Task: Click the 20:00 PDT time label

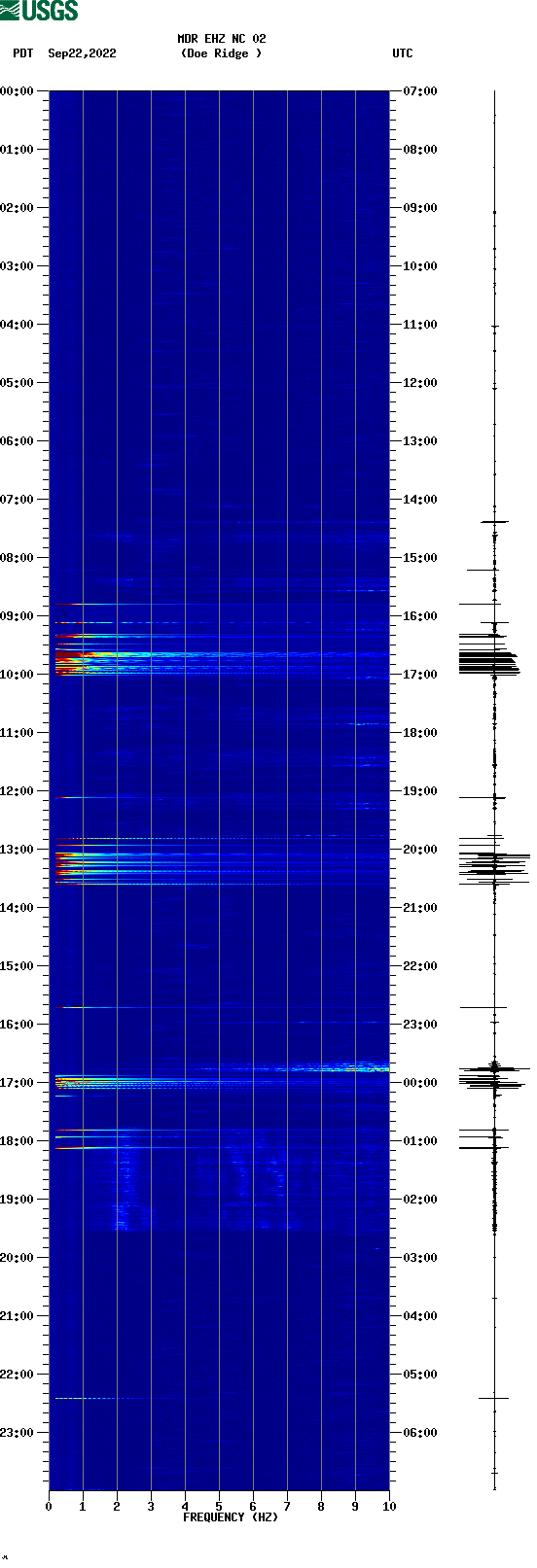Action: click(x=17, y=1258)
